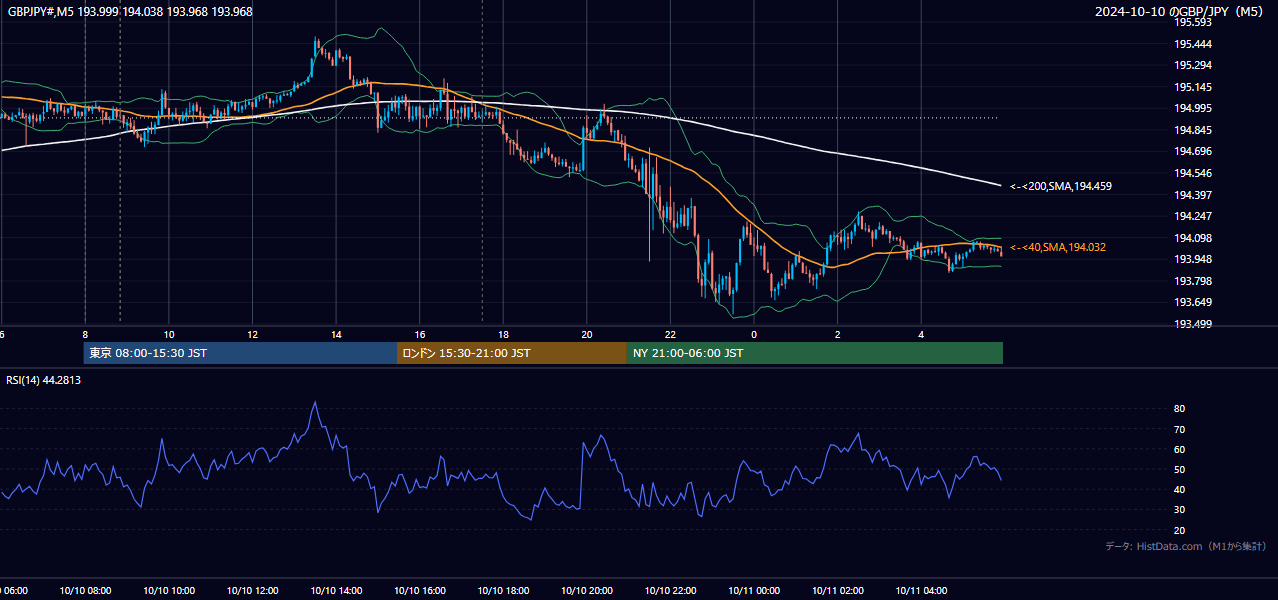Click price axis label 195.145
Image resolution: width=1278 pixels, height=600 pixels.
pyautogui.click(x=1193, y=87)
